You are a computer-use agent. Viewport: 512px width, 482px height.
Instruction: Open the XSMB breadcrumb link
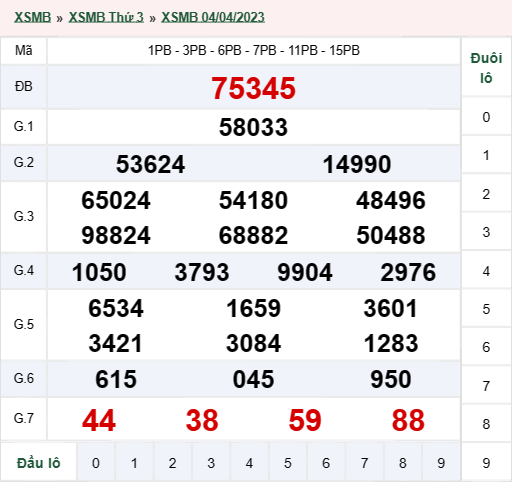(x=32, y=17)
